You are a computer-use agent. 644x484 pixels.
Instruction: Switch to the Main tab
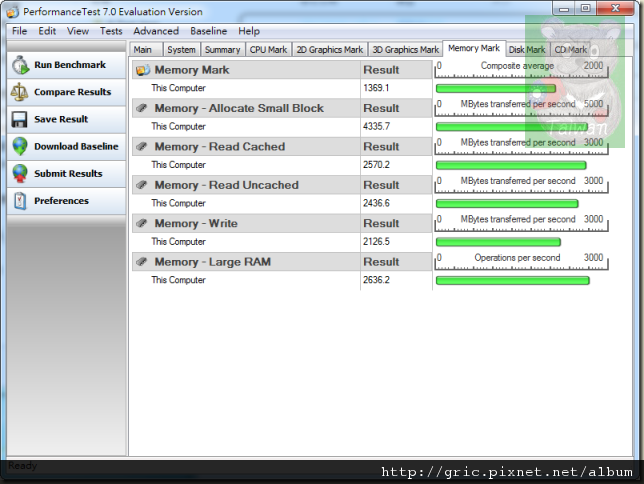click(x=146, y=50)
